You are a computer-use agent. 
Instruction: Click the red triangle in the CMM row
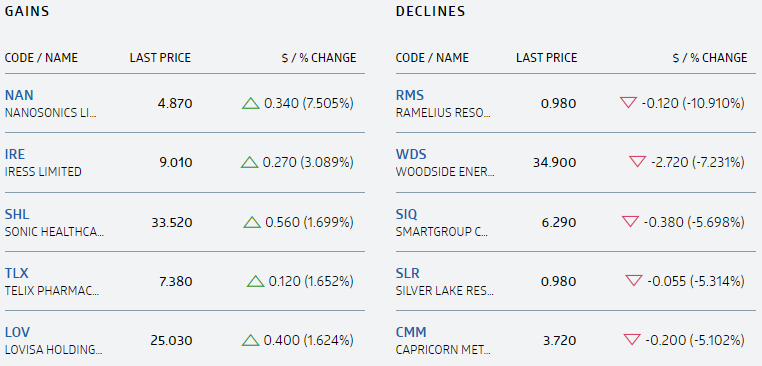[631, 339]
